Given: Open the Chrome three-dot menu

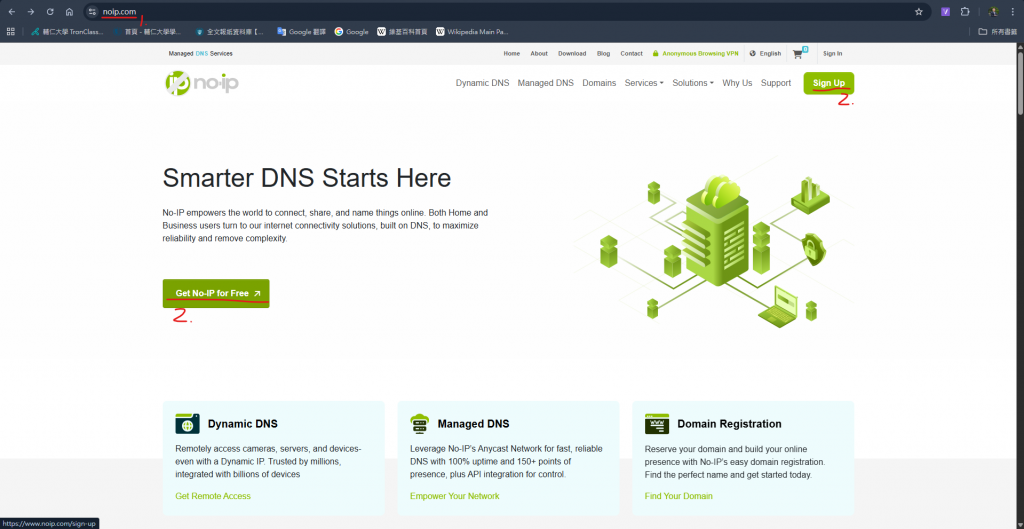Looking at the screenshot, I should click(1012, 12).
